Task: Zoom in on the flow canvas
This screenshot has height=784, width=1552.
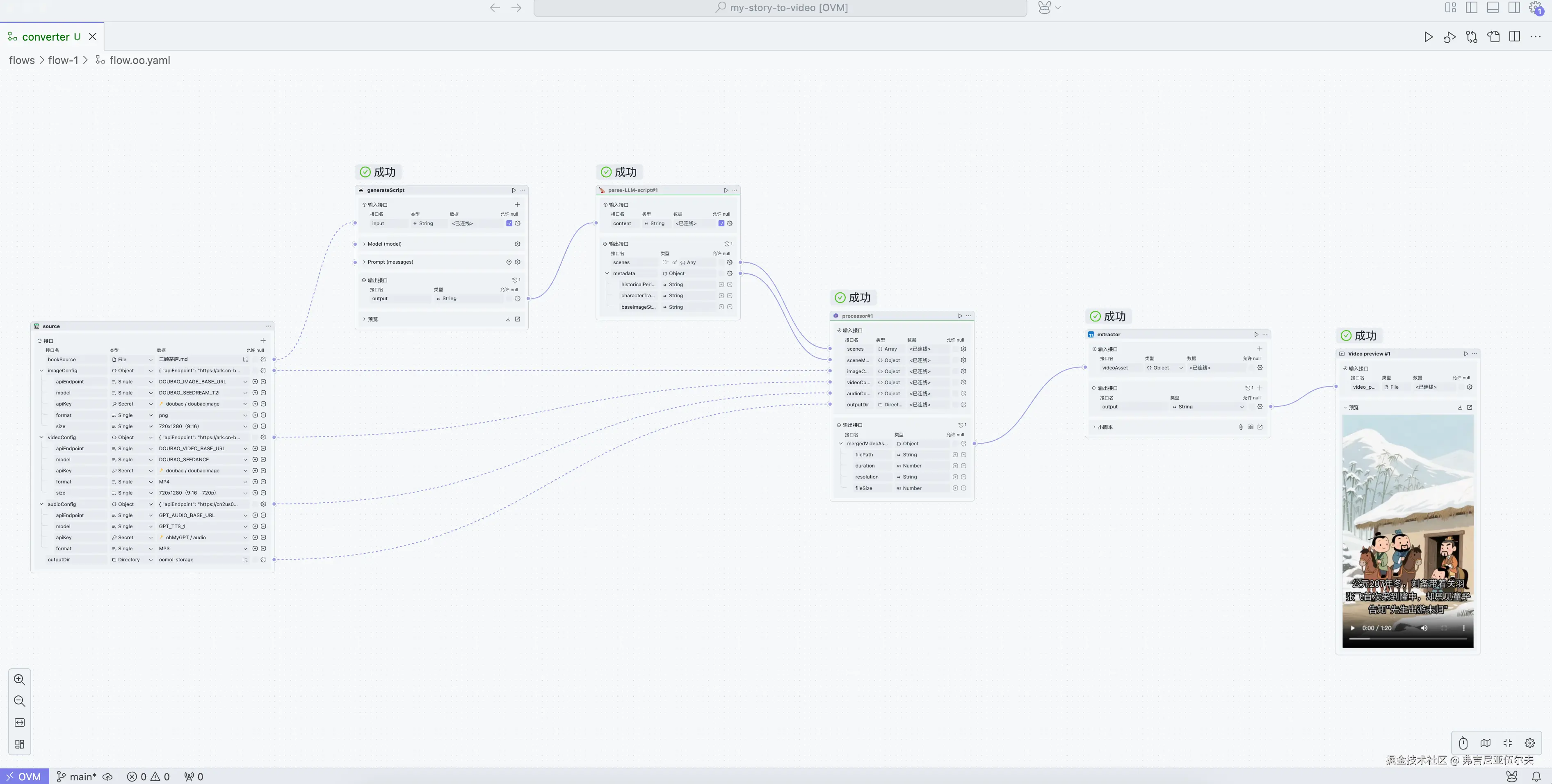Action: click(19, 679)
